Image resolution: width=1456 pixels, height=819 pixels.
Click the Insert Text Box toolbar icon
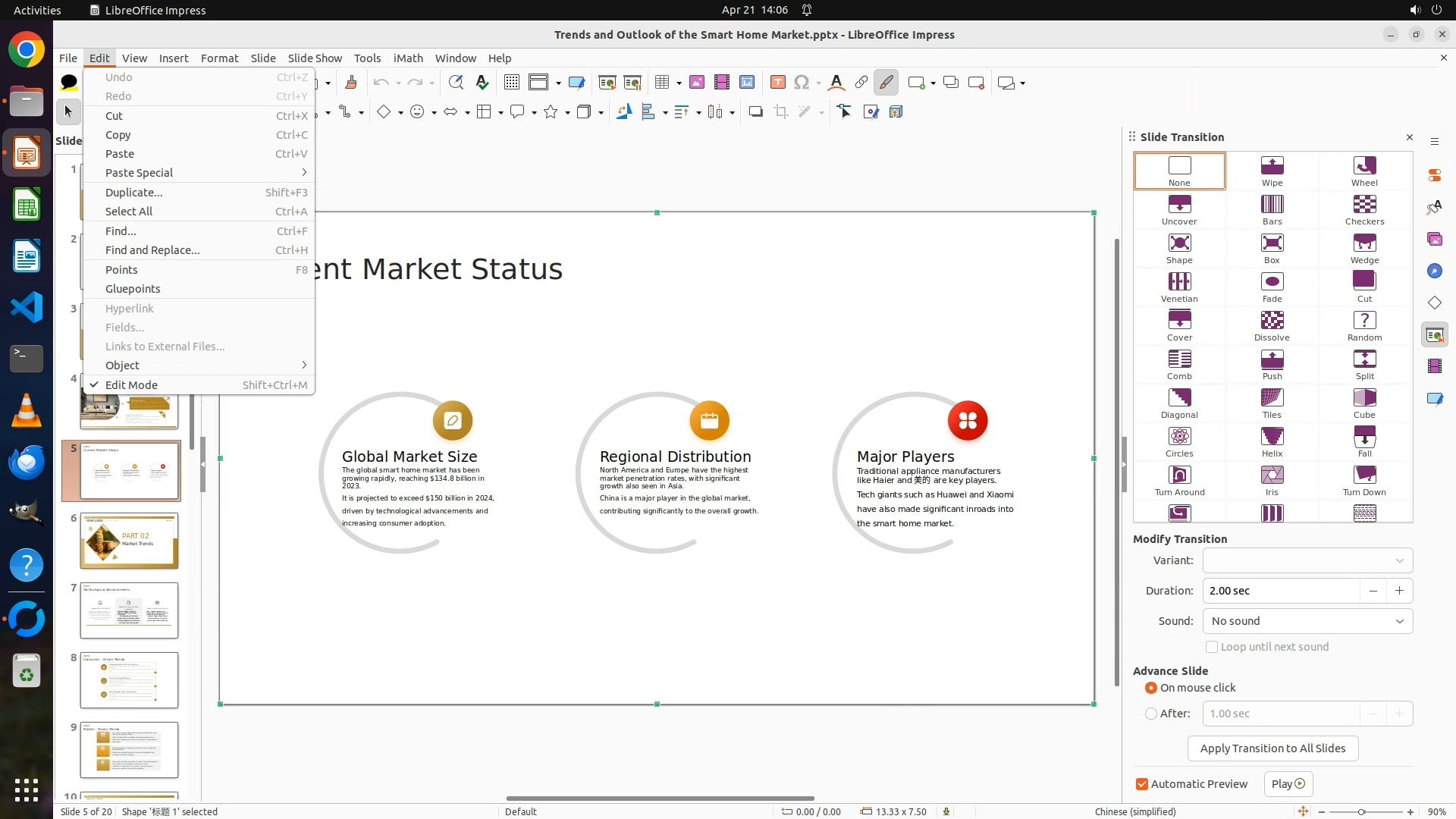click(x=777, y=83)
